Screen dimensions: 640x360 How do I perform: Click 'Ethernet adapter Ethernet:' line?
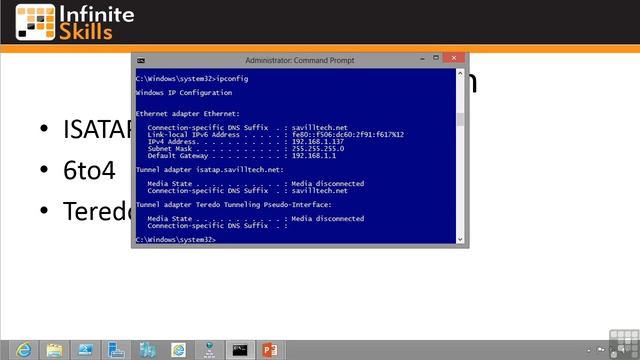188,113
